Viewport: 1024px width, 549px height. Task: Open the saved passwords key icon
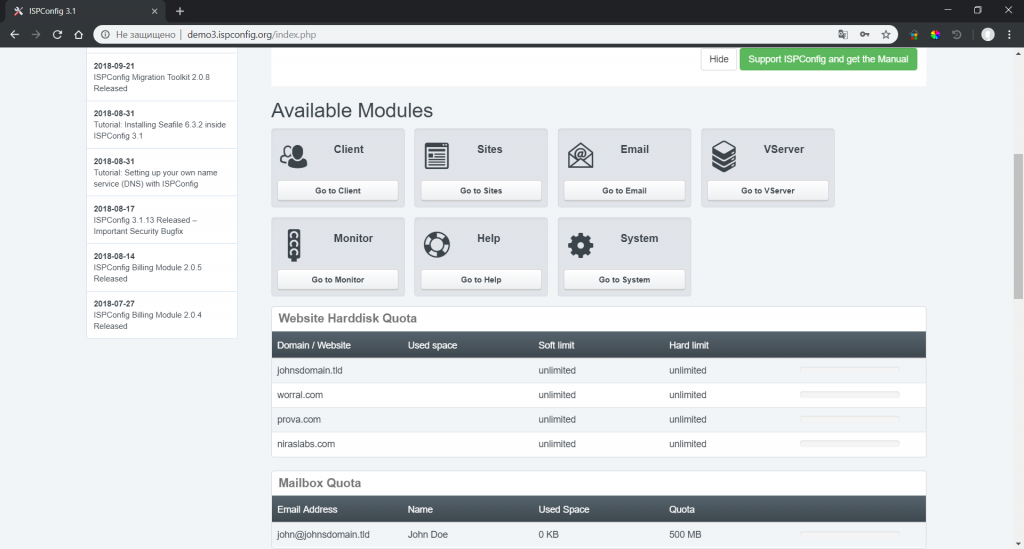(865, 35)
